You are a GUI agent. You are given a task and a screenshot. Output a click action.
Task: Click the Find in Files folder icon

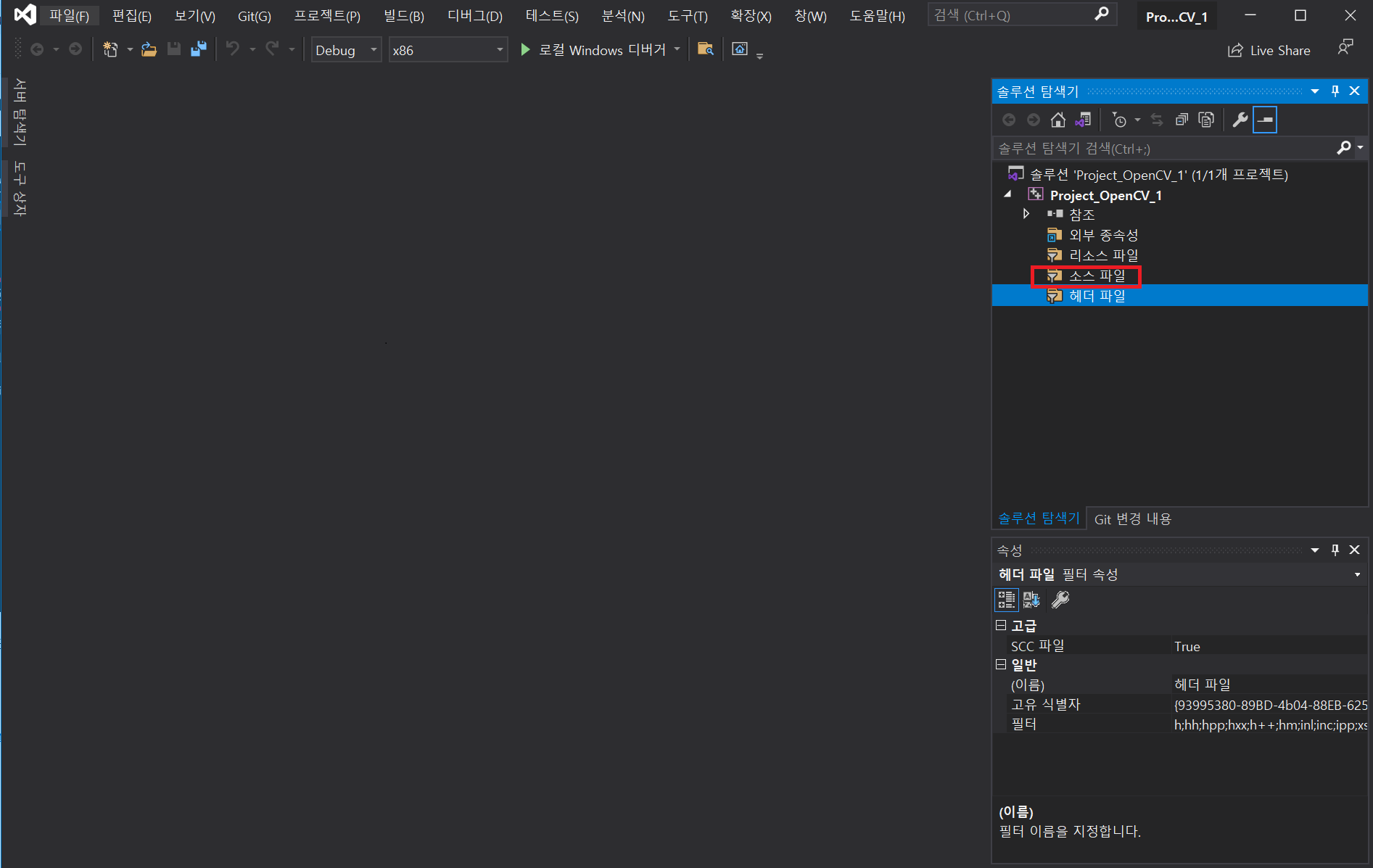point(705,49)
